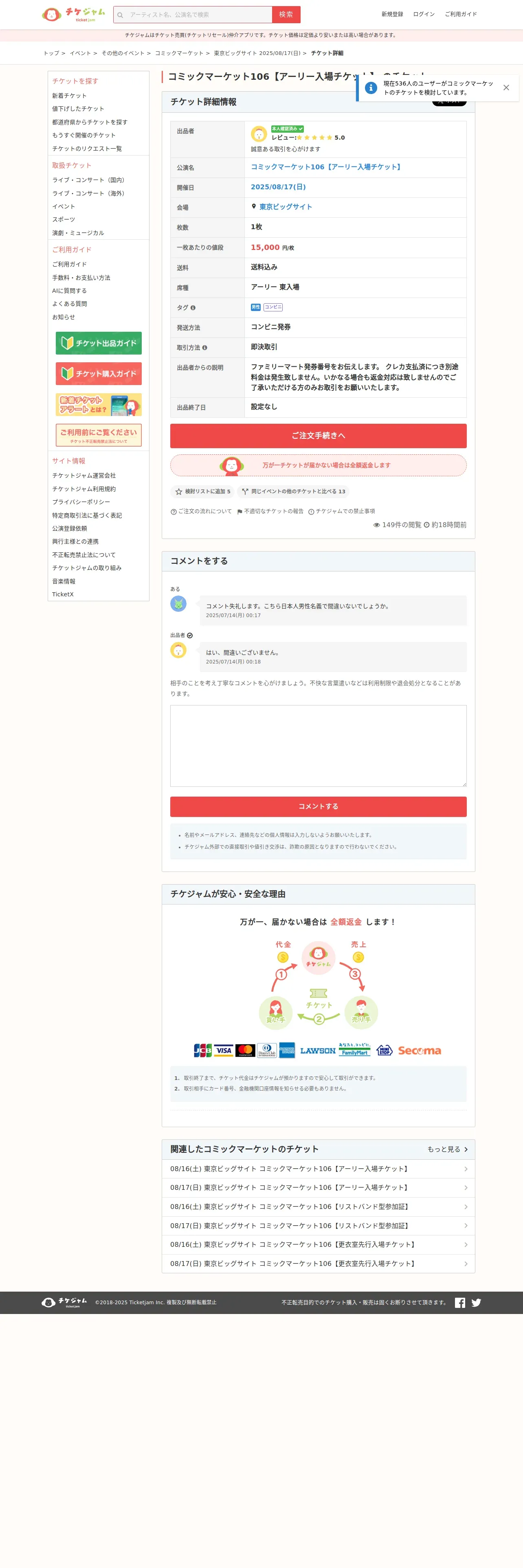This screenshot has height=1568, width=523.
Task: Click the icon beside チケジャムでの禁止事項
Action: coord(311,512)
